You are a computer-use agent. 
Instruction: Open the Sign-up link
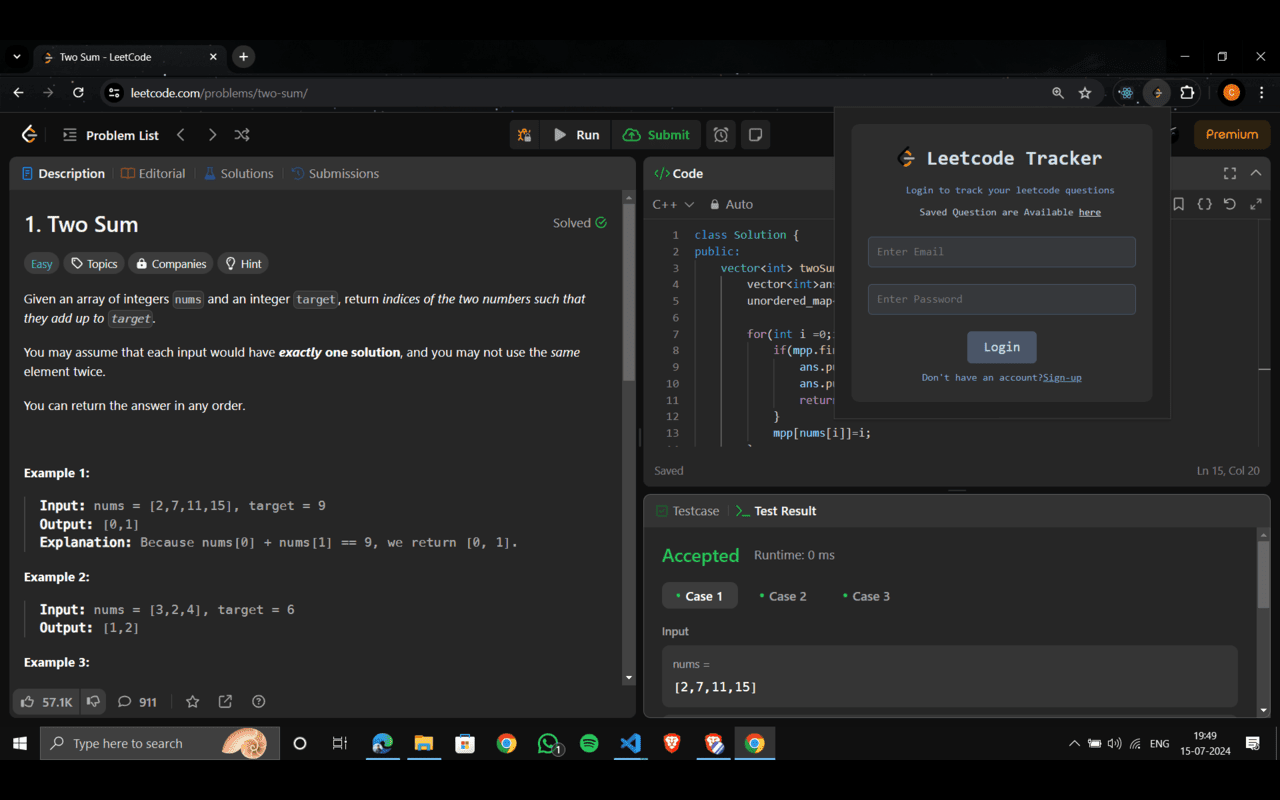[x=1062, y=378]
